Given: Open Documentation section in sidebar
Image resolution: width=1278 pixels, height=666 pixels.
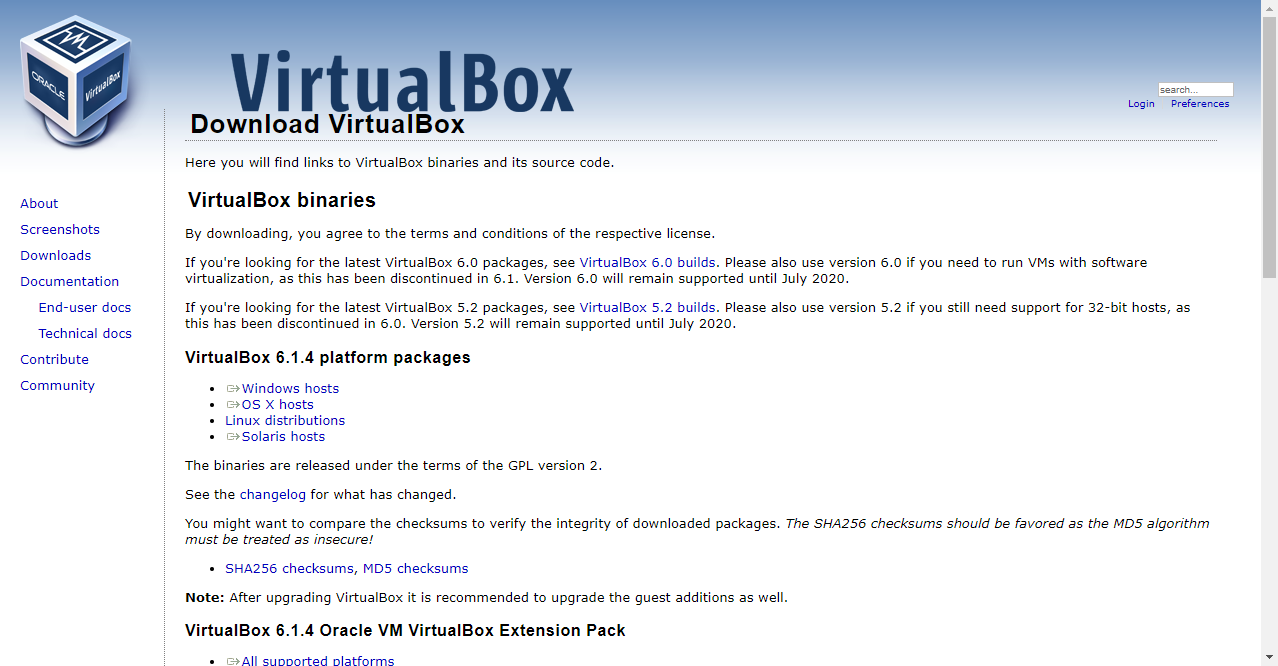Looking at the screenshot, I should tap(70, 281).
